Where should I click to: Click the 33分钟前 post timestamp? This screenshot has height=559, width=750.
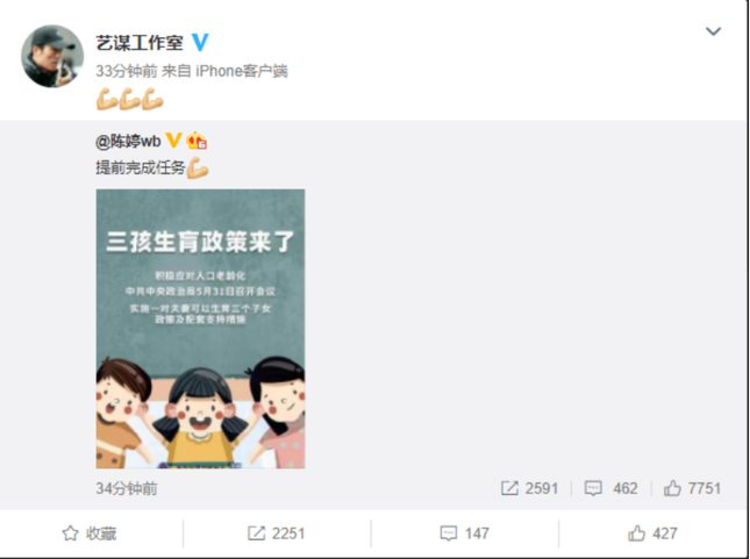coord(126,71)
